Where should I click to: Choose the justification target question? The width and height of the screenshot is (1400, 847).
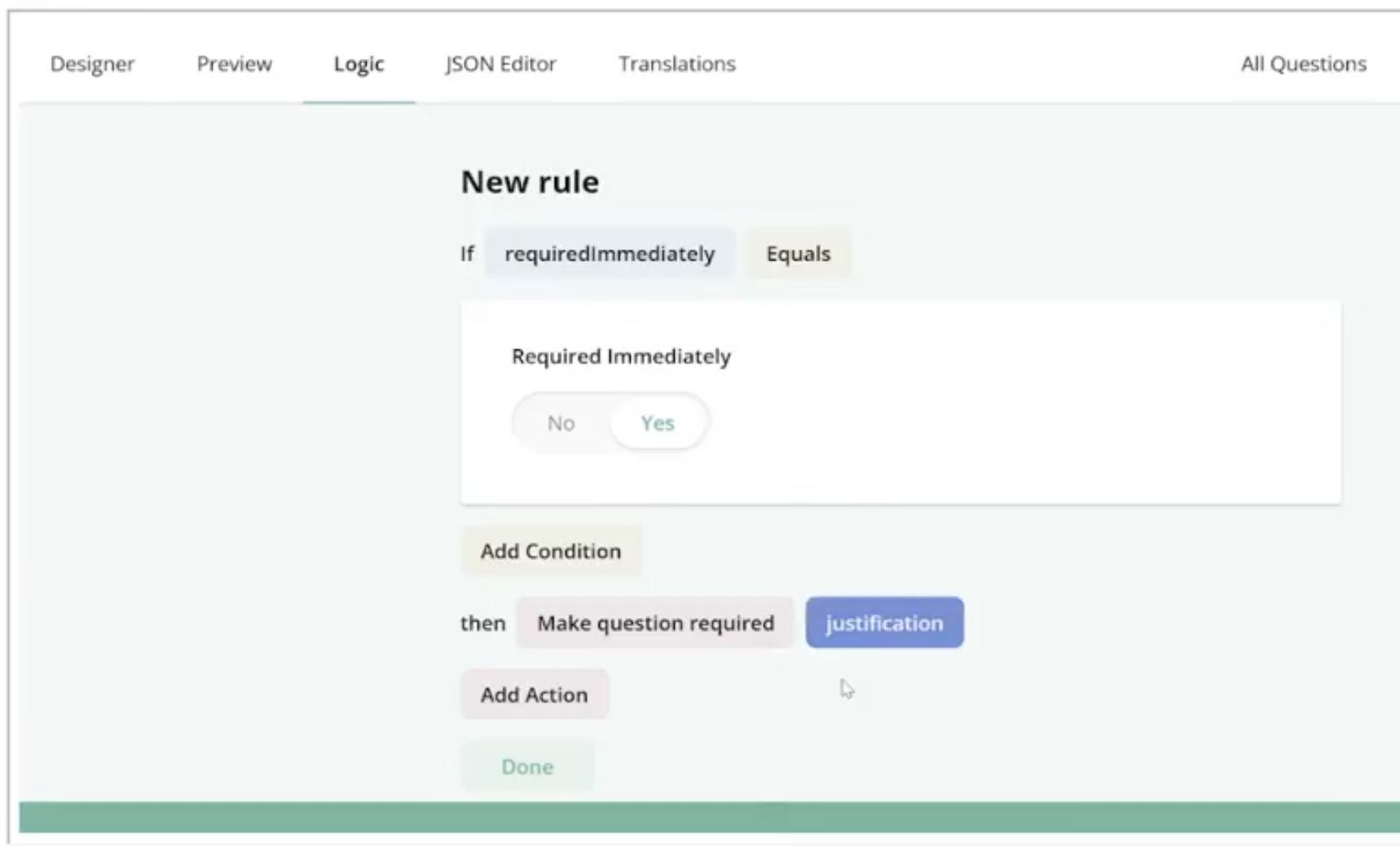(884, 623)
